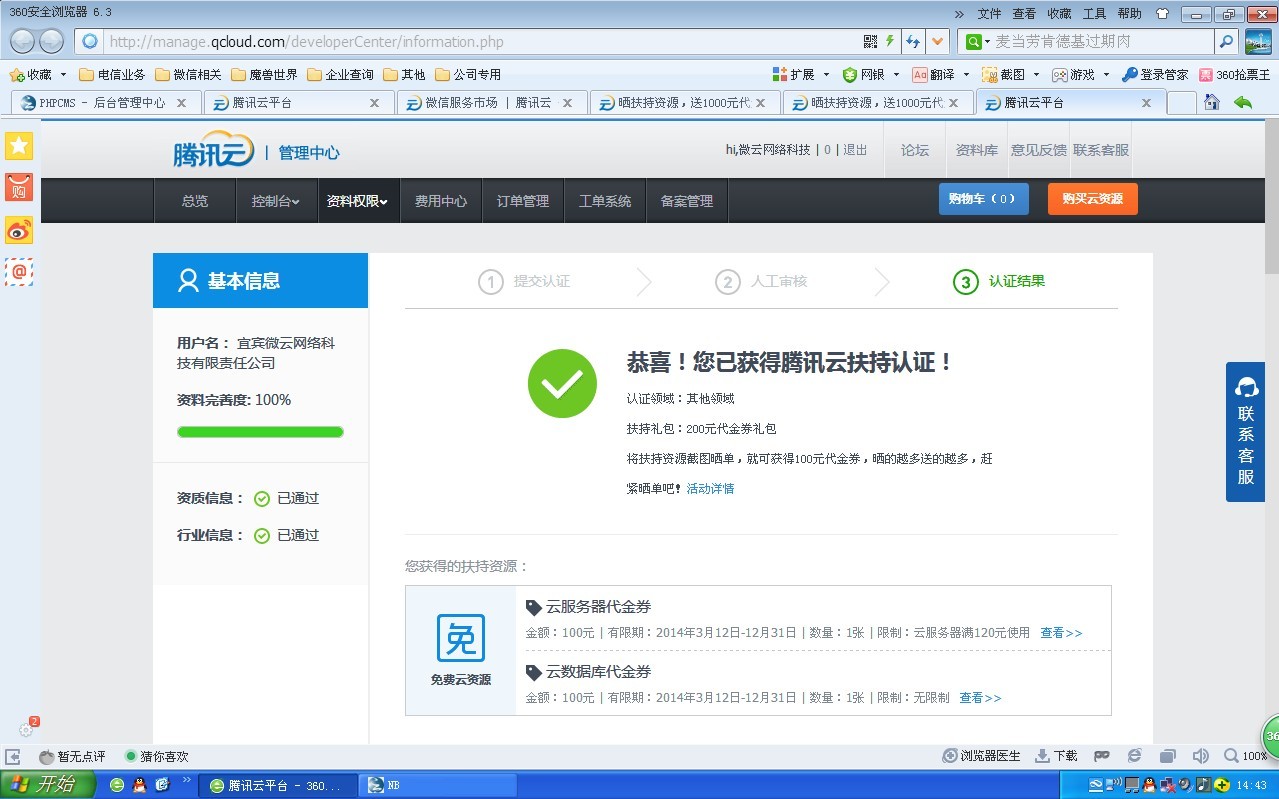Click the magnifier search button
Image resolution: width=1279 pixels, height=799 pixels.
(1226, 42)
